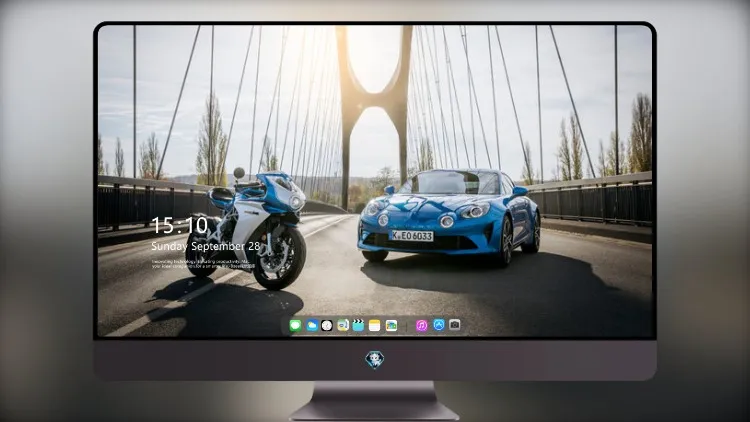Click the dock separator line
The width and height of the screenshot is (750, 422).
coord(407,326)
